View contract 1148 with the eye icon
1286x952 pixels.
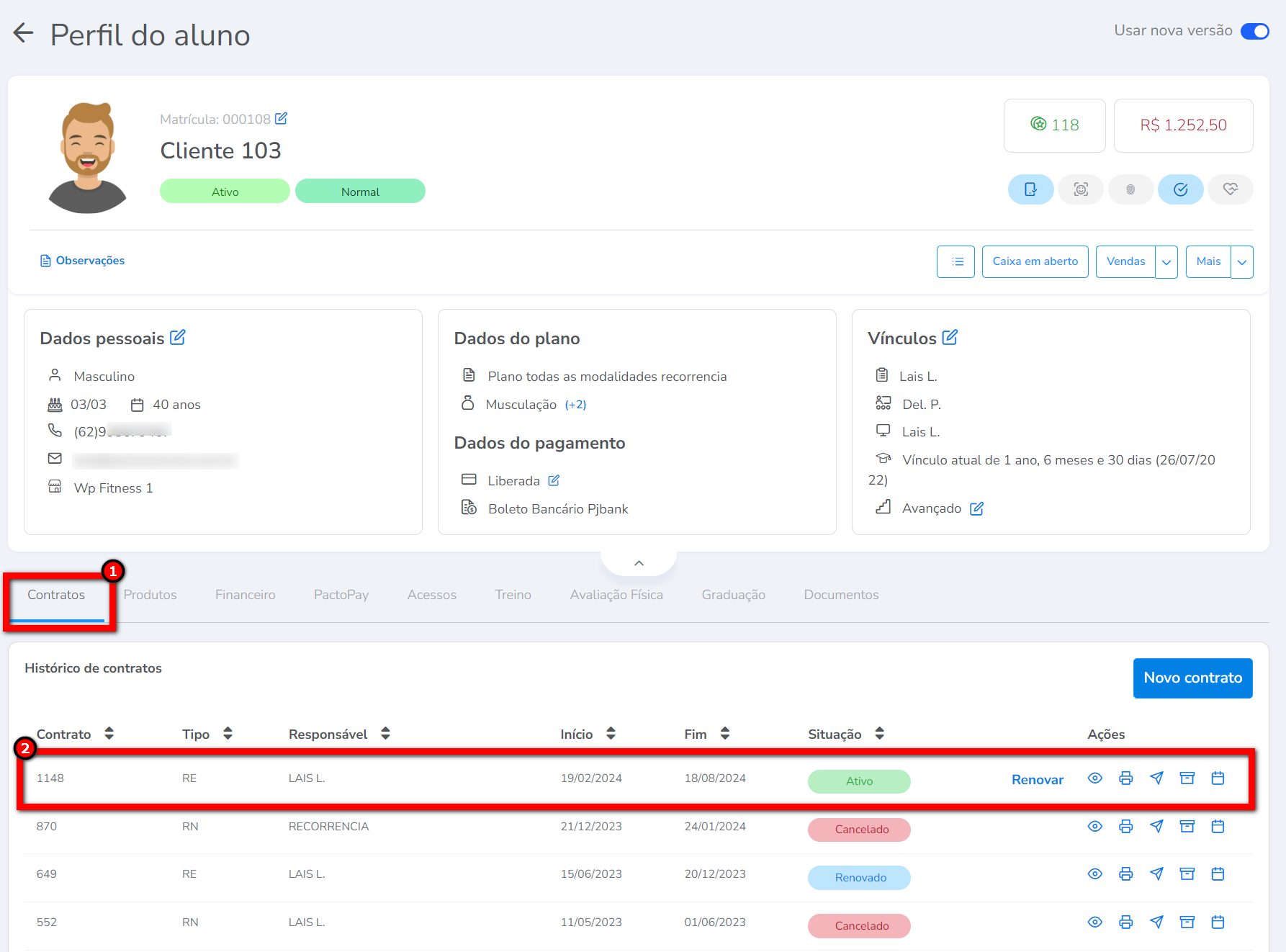[1094, 778]
